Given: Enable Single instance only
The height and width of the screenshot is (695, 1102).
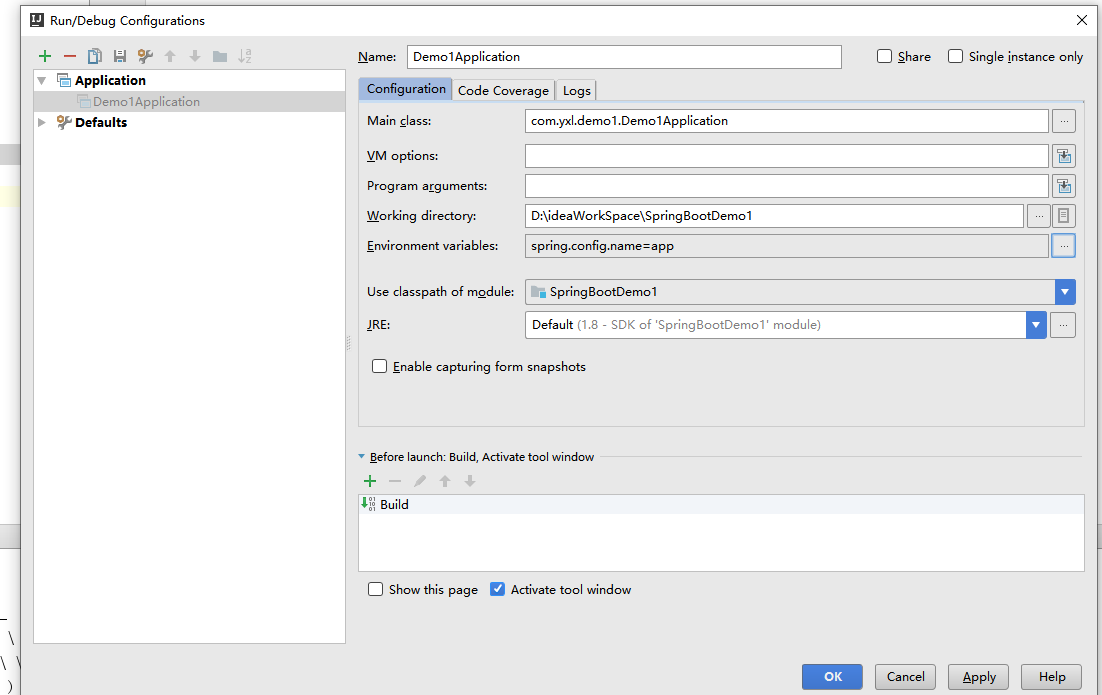Looking at the screenshot, I should 955,56.
